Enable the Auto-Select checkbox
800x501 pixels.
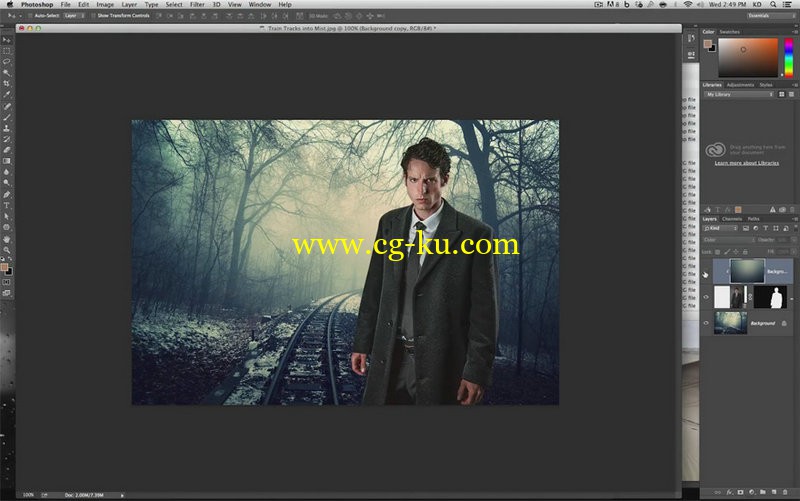tap(30, 16)
